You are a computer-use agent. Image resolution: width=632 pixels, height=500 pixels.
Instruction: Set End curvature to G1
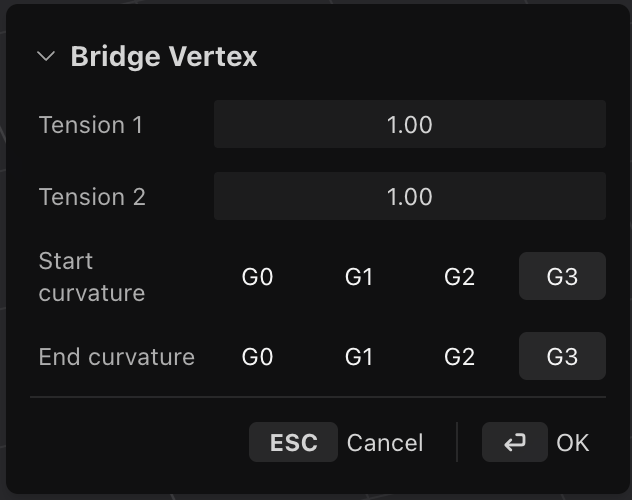(x=359, y=356)
